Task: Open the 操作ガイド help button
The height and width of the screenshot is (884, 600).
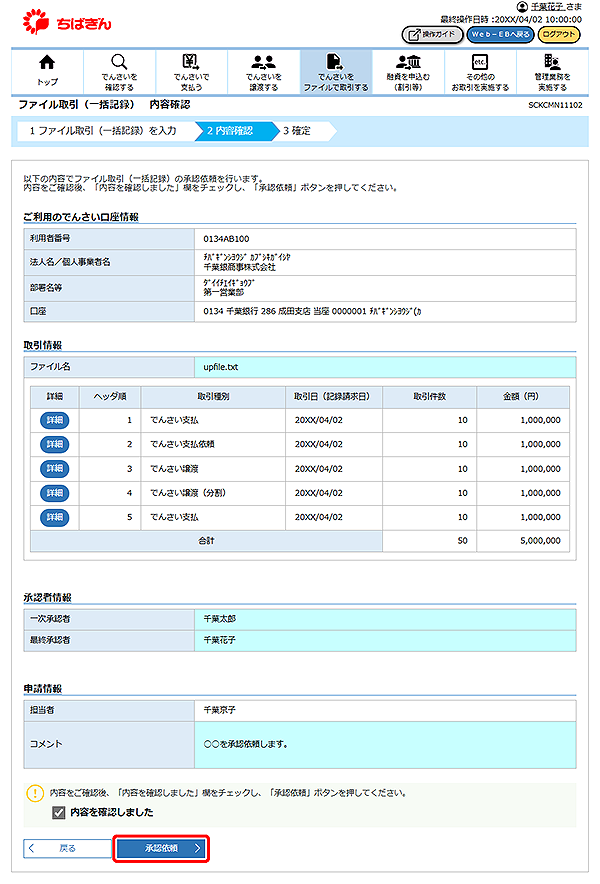Action: click(433, 34)
